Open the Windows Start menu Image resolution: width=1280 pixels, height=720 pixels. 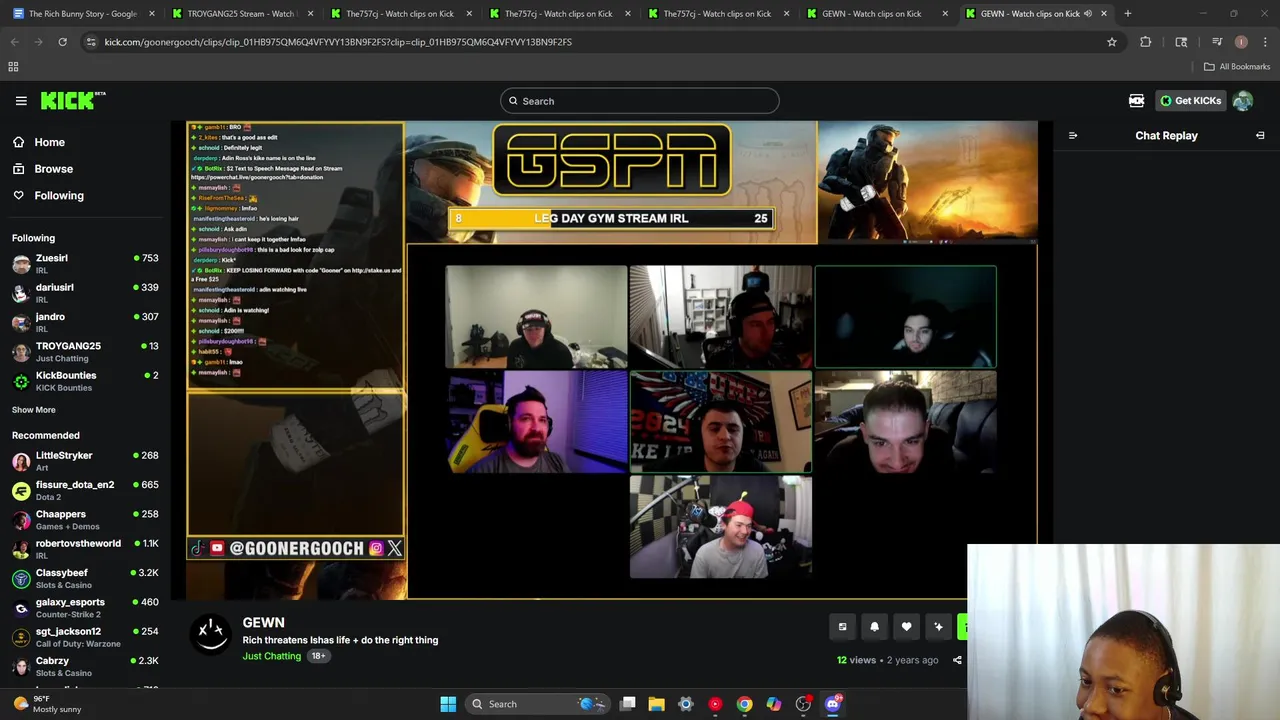[x=448, y=704]
